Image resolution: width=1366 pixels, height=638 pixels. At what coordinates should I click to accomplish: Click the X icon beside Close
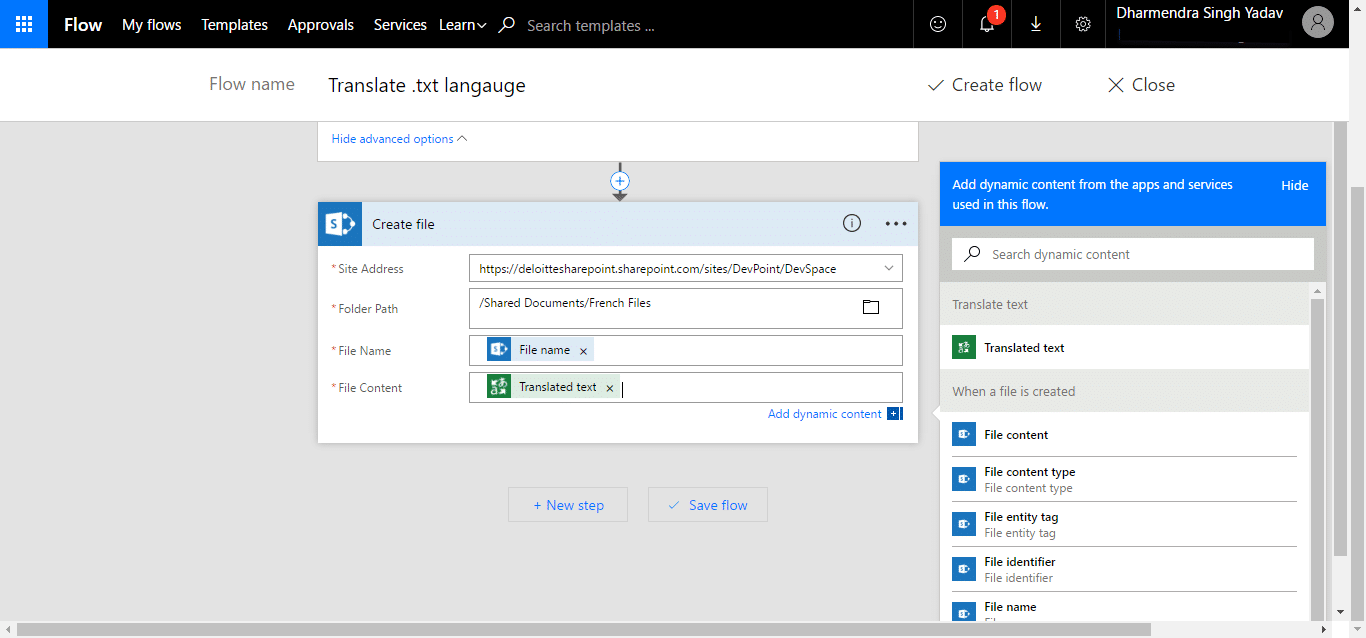pyautogui.click(x=1116, y=85)
